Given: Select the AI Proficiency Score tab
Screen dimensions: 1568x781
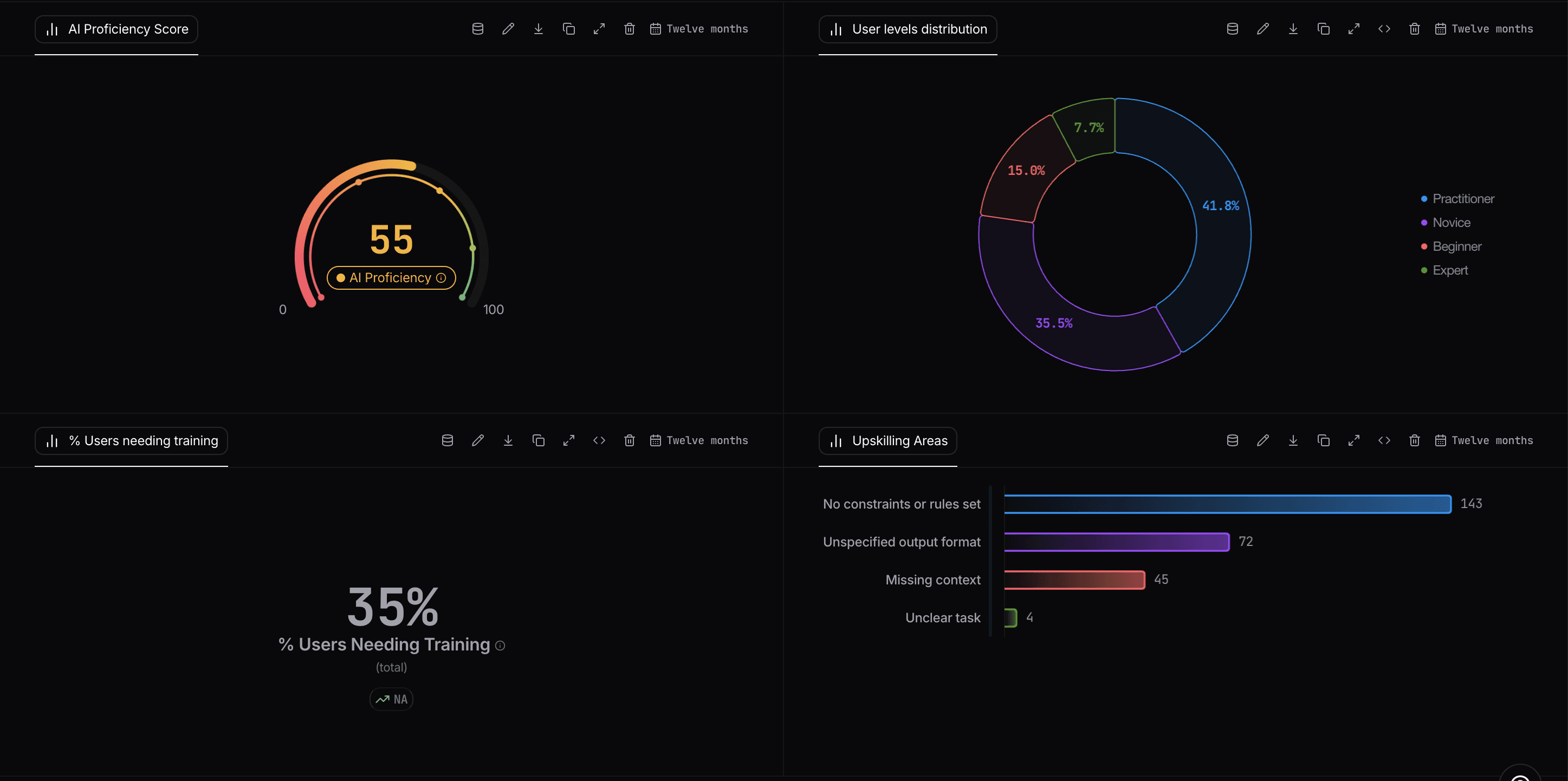Looking at the screenshot, I should (x=116, y=29).
